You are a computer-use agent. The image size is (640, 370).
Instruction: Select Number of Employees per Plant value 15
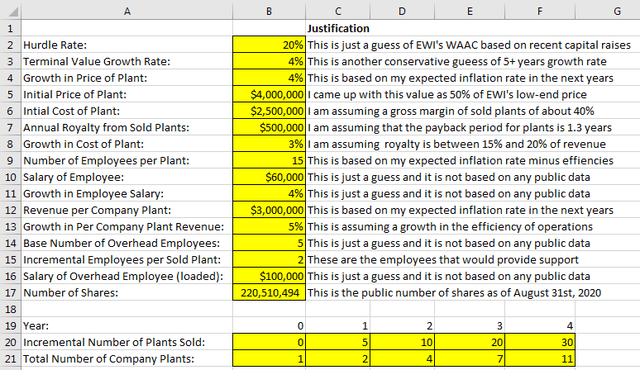[x=269, y=160]
